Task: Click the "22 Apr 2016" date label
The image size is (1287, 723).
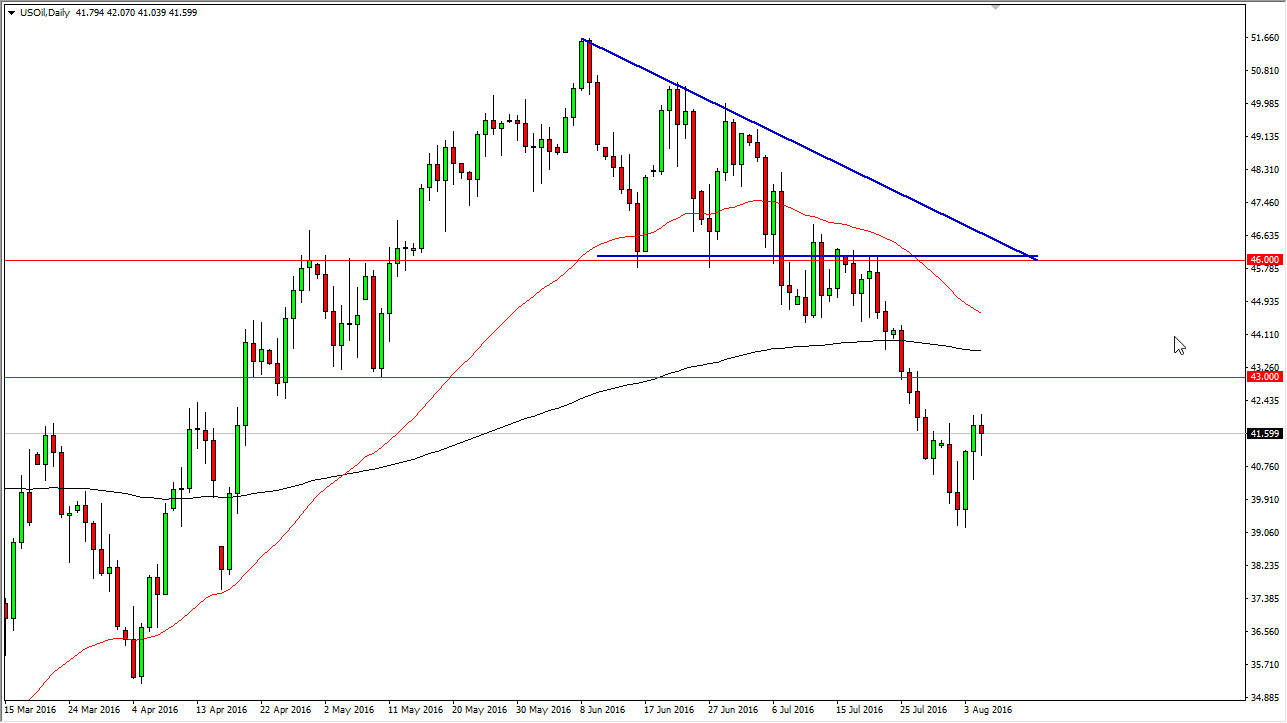Action: coord(287,709)
